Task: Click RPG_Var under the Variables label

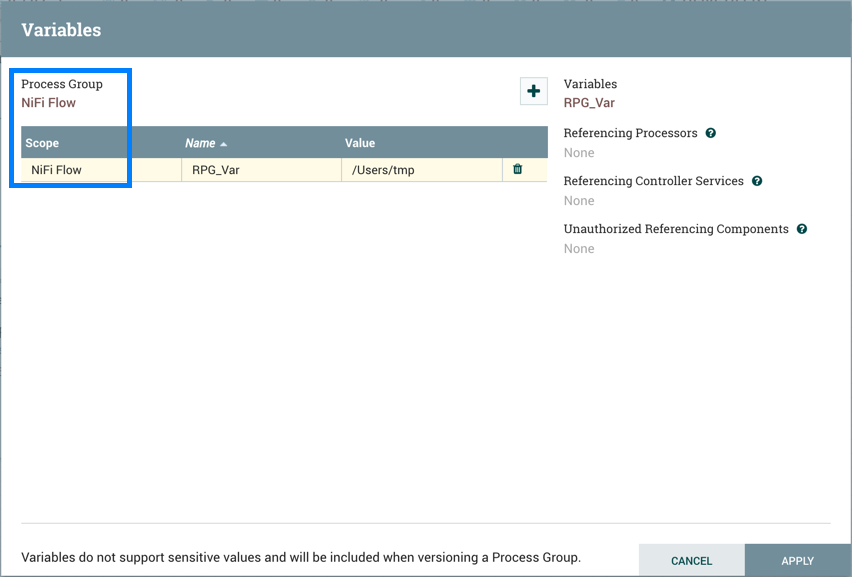Action: point(589,103)
